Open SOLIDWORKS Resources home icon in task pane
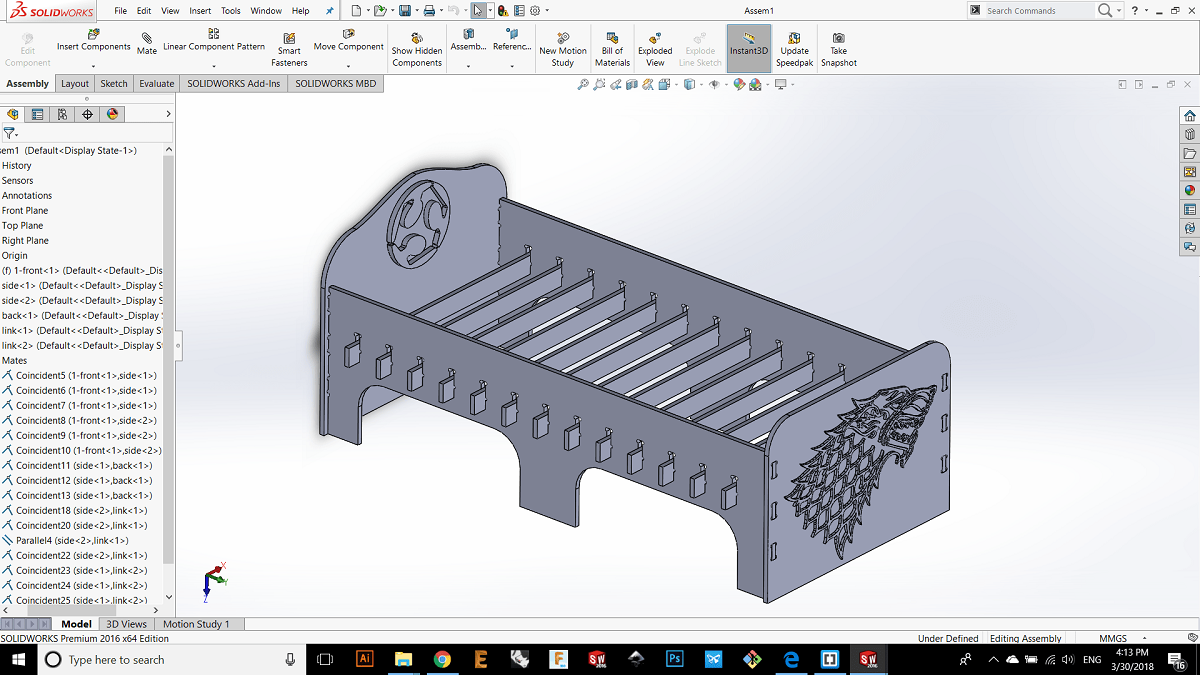This screenshot has height=675, width=1200. [x=1189, y=116]
